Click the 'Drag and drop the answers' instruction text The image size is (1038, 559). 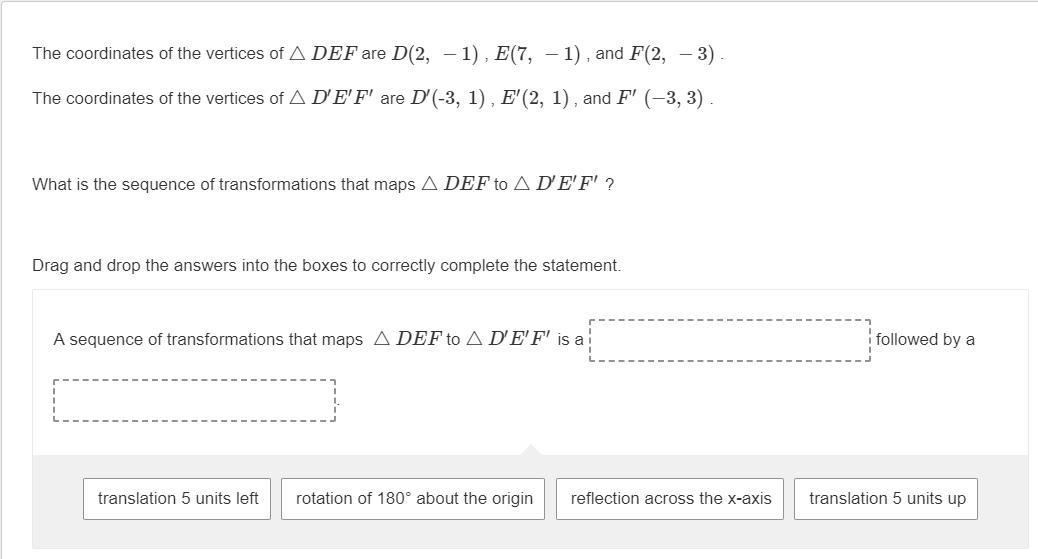coord(326,266)
